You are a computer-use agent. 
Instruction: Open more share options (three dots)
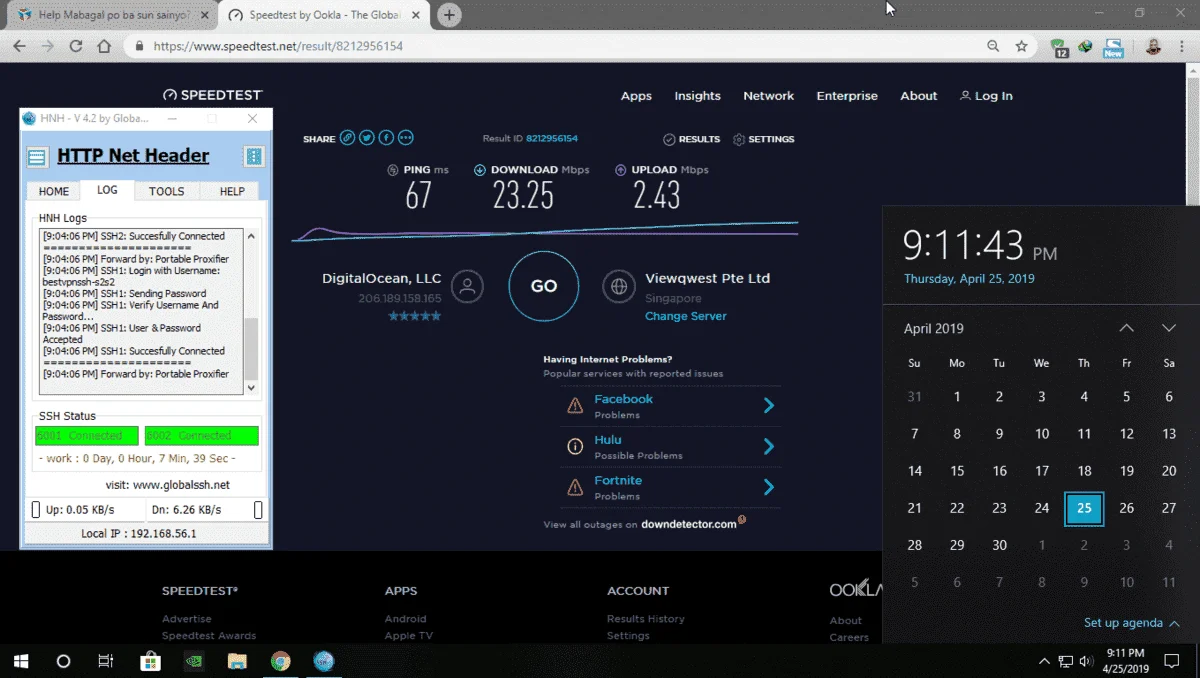(x=405, y=138)
